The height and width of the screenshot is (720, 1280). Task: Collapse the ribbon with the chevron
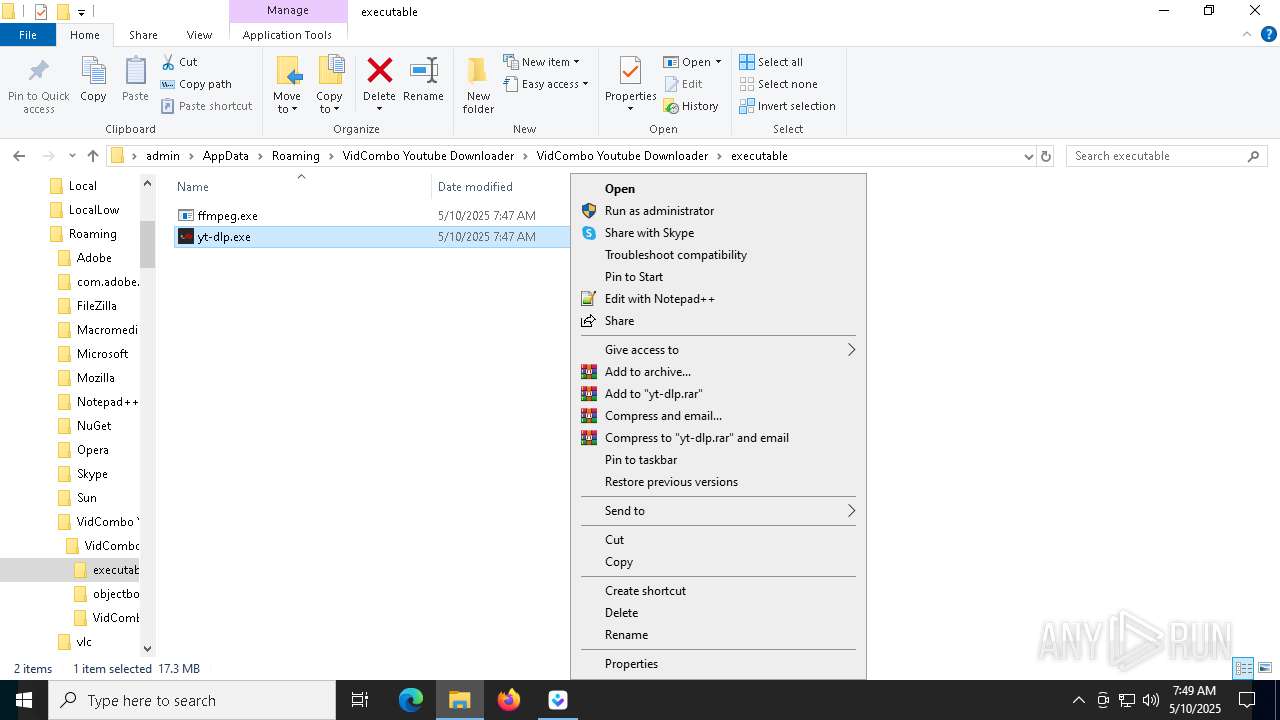point(1247,34)
